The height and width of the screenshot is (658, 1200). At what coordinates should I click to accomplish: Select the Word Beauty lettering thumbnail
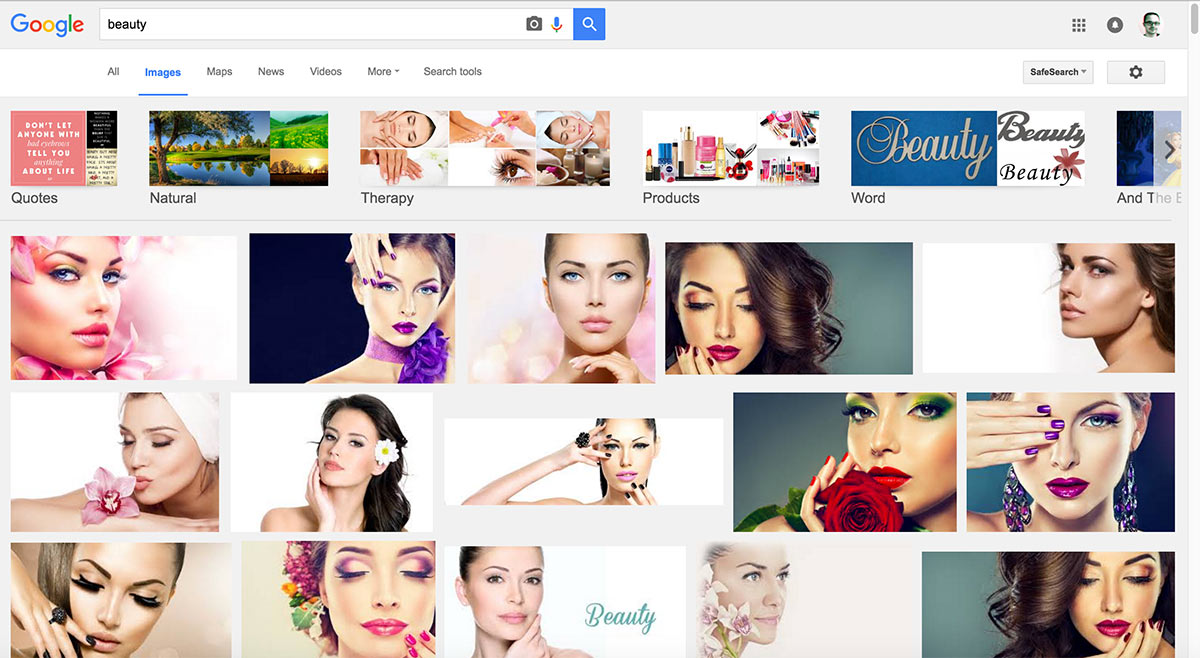pos(968,148)
